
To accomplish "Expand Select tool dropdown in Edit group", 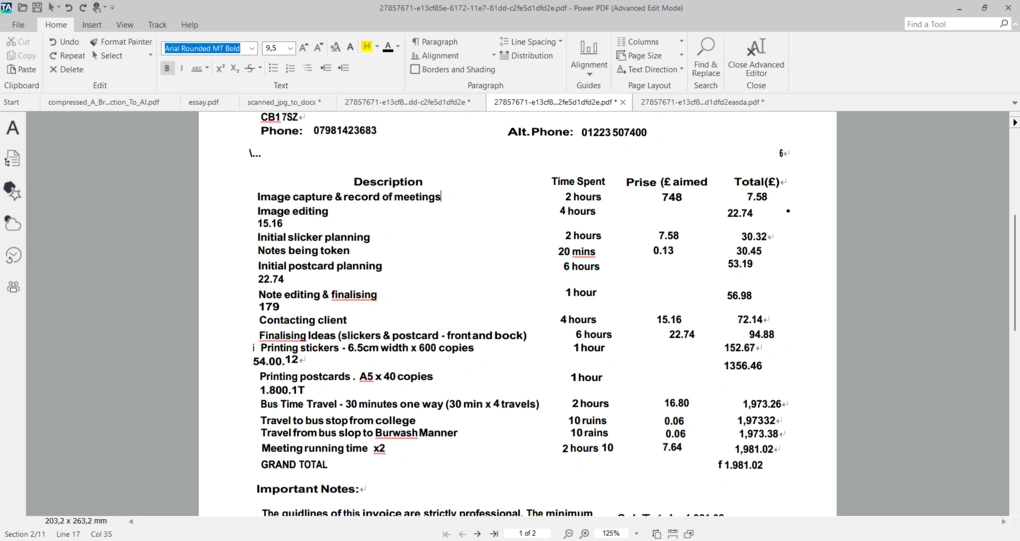I will click(x=150, y=56).
